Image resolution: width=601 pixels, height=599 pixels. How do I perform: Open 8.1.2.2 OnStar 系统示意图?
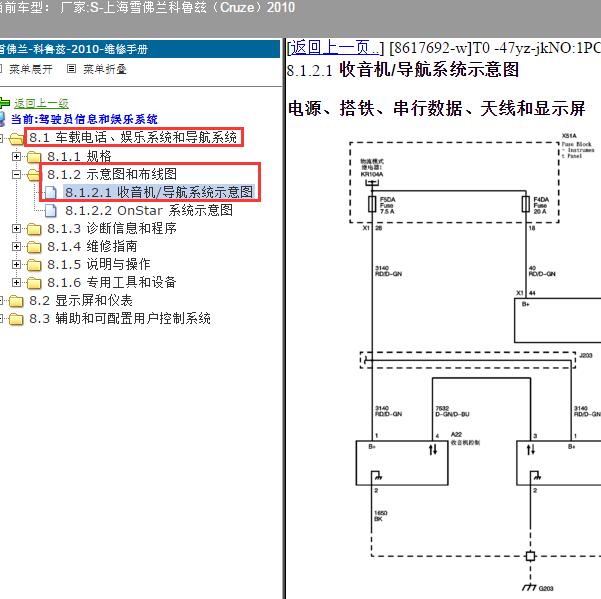(149, 210)
